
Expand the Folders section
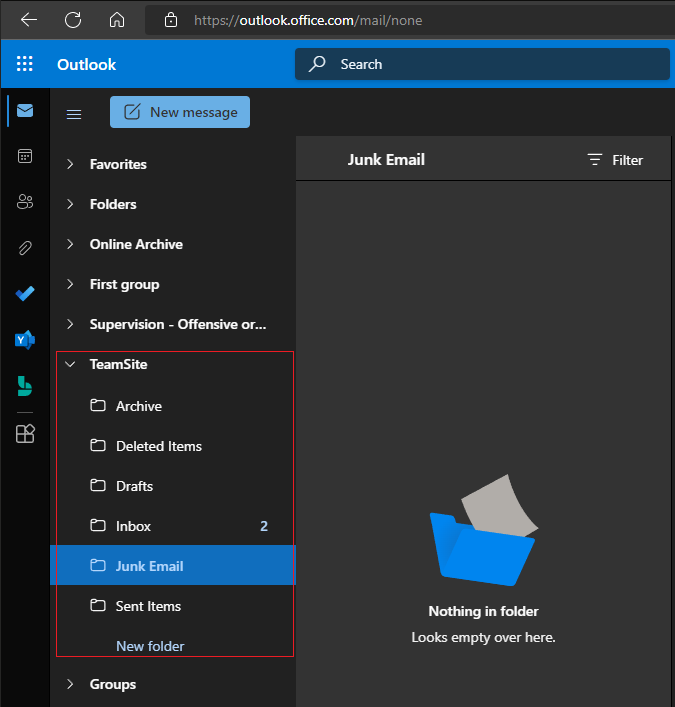[70, 204]
